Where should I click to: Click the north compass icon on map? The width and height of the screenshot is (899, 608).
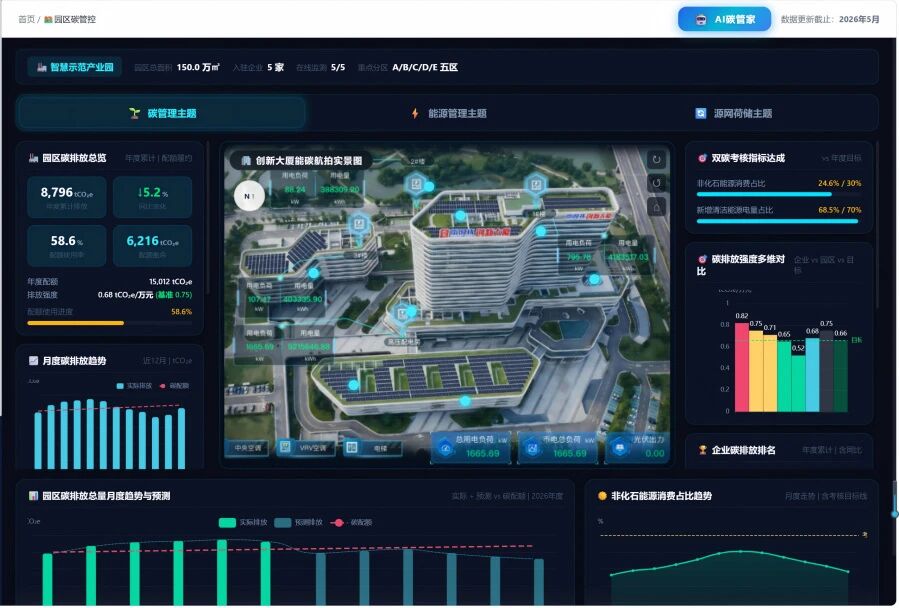click(249, 196)
